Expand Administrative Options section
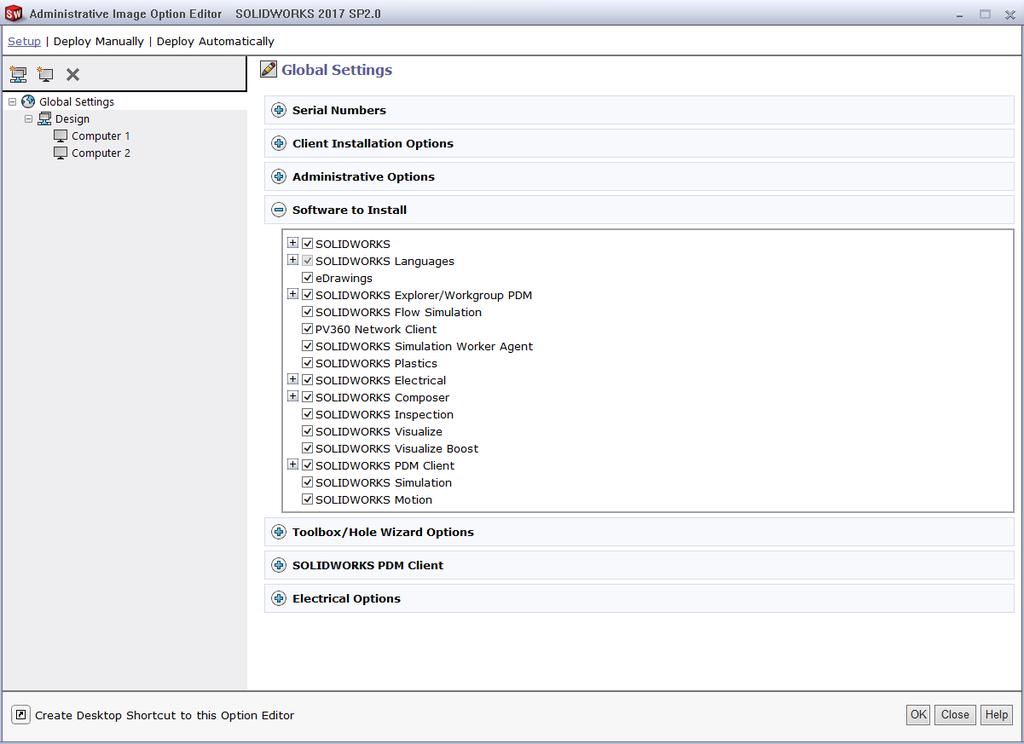Screen dimensions: 1024x744 click(279, 176)
